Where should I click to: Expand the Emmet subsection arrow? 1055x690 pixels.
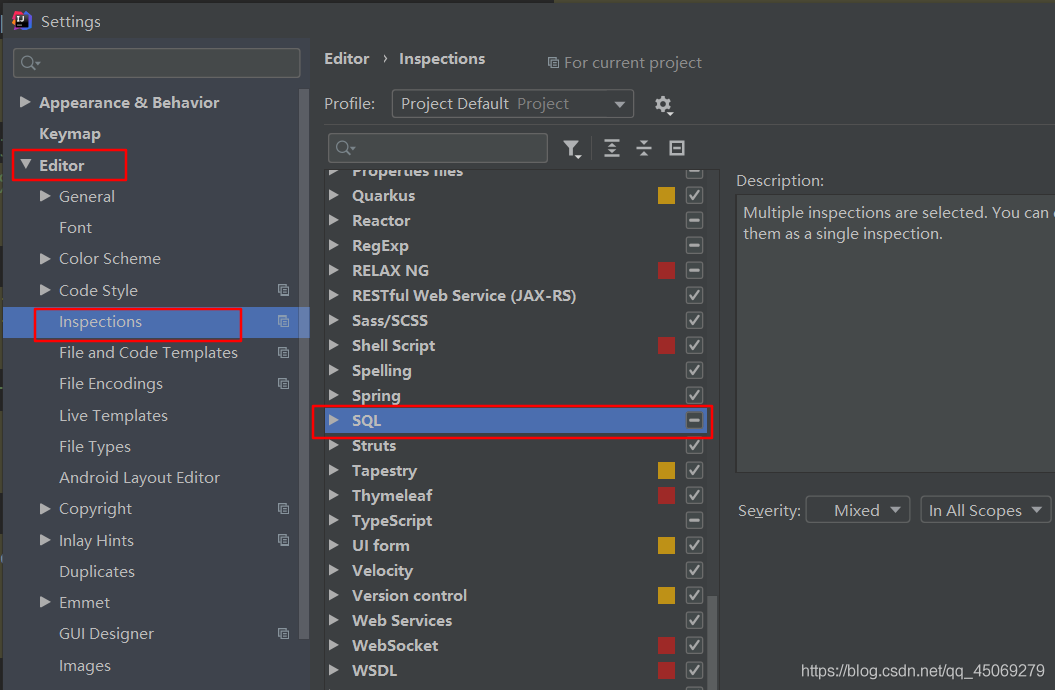click(x=45, y=602)
